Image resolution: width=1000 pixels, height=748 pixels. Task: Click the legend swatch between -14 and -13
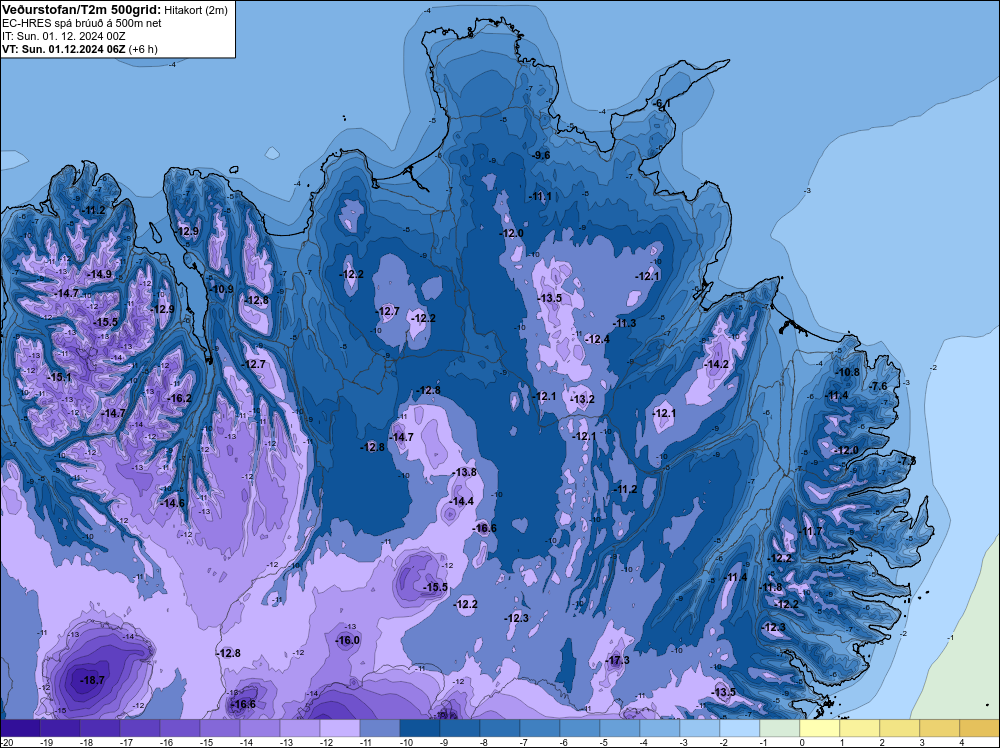coord(260,728)
